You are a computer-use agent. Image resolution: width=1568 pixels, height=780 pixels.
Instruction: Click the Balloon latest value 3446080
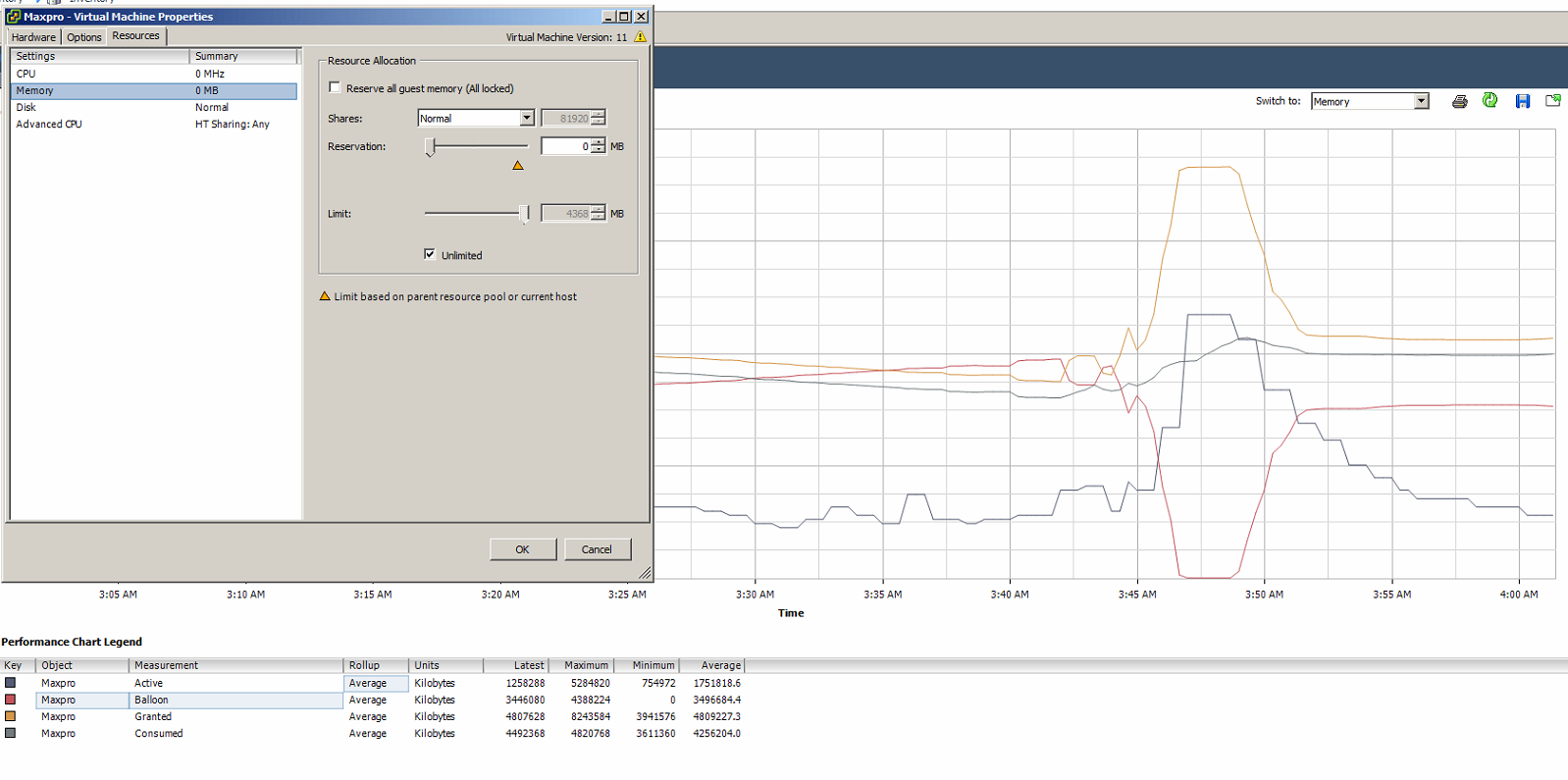(x=525, y=700)
